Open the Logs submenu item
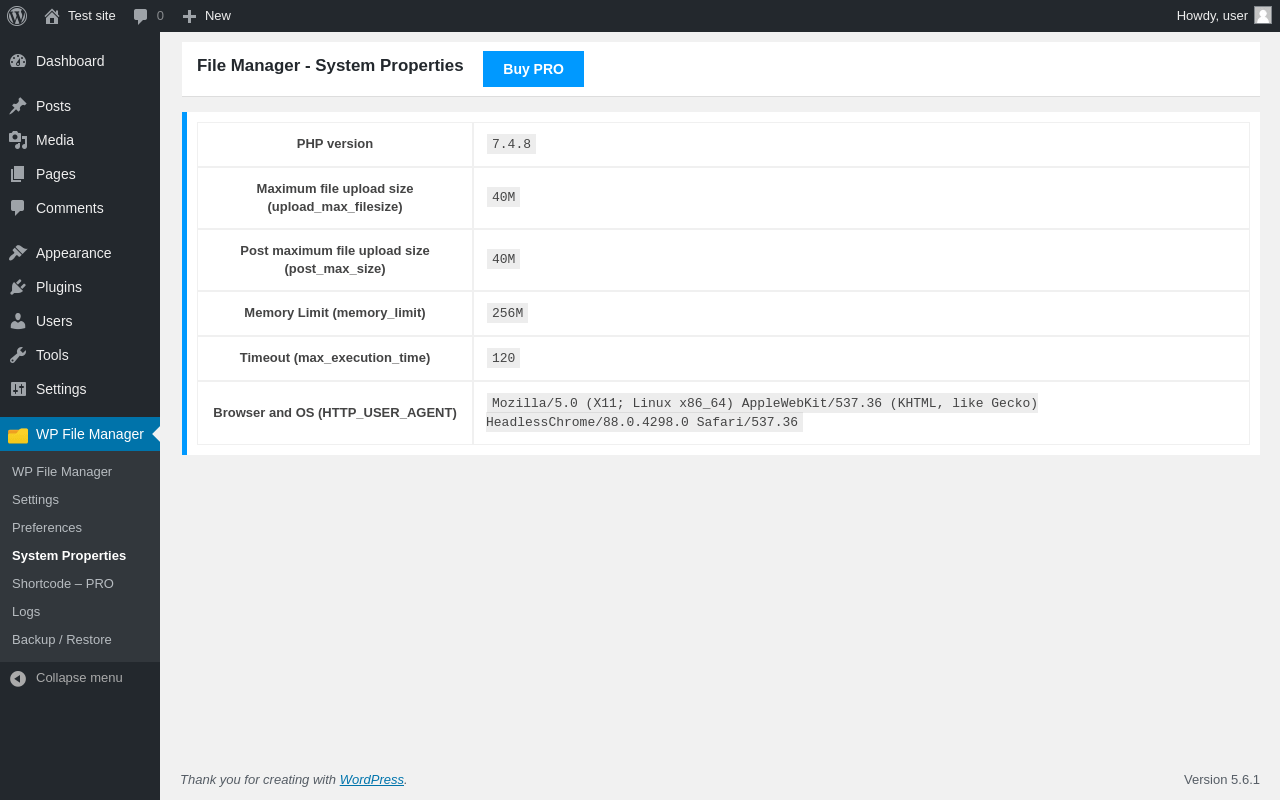Image resolution: width=1280 pixels, height=800 pixels. (x=26, y=612)
